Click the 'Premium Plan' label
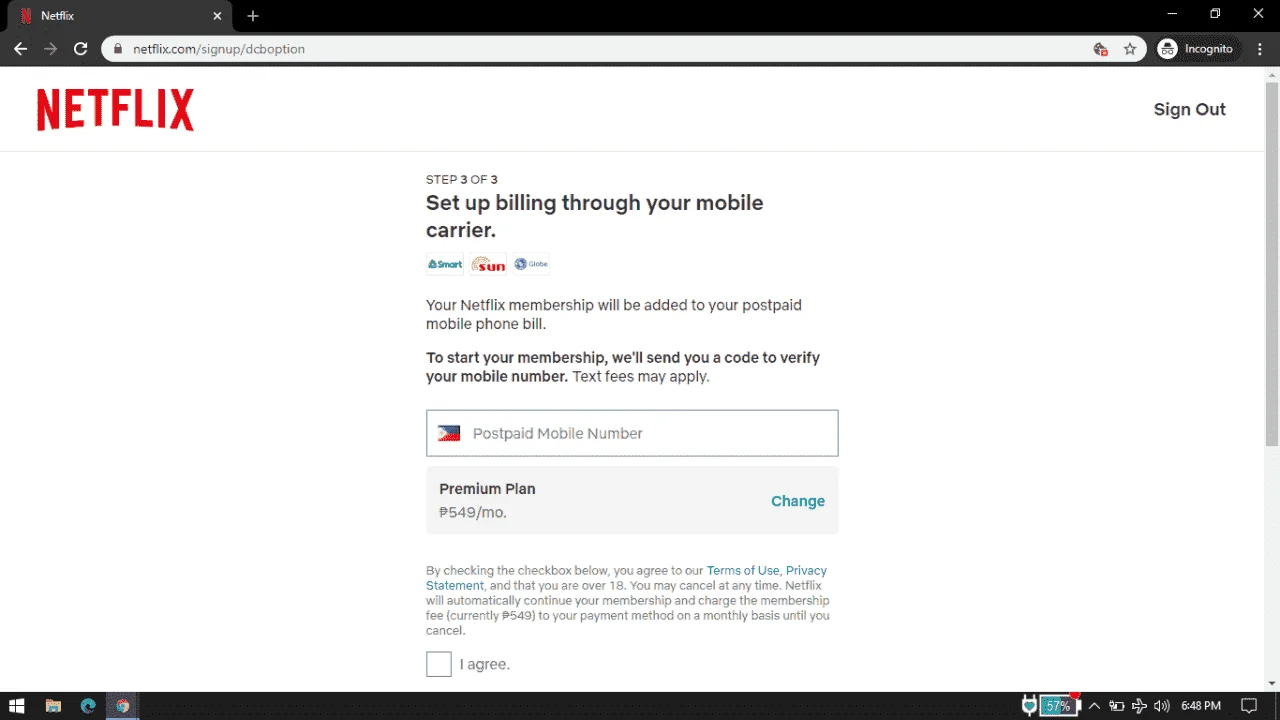This screenshot has height=720, width=1280. point(487,489)
